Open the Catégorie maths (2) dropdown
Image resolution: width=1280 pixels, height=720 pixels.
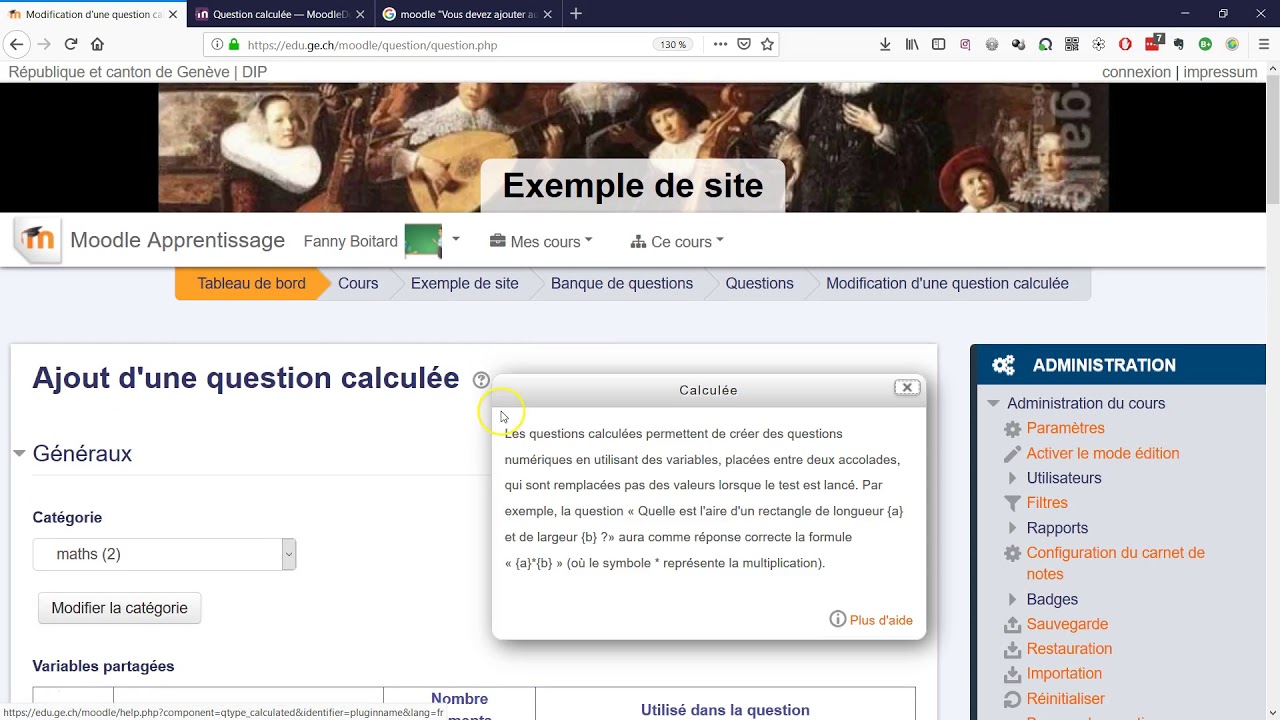point(164,554)
